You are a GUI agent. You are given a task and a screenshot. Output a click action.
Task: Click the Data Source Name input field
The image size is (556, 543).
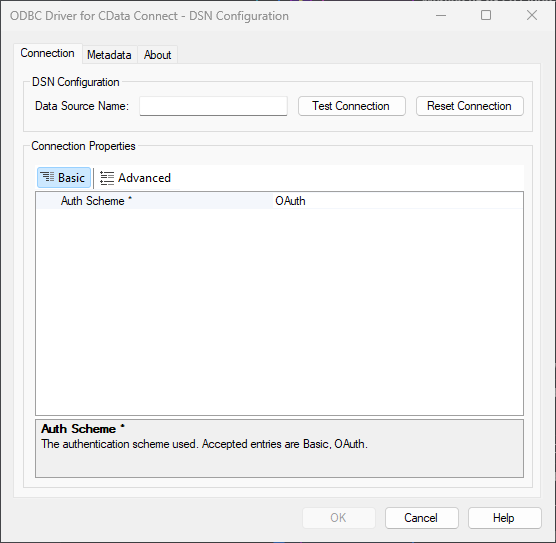(x=213, y=106)
